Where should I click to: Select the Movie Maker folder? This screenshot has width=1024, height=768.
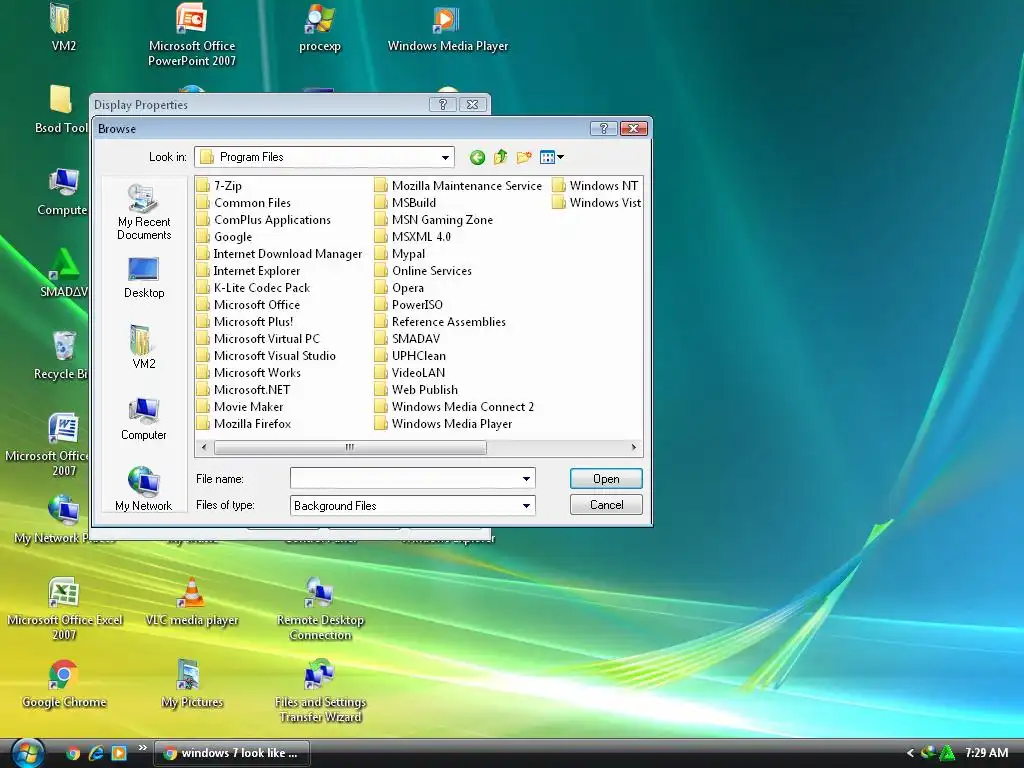[240, 406]
